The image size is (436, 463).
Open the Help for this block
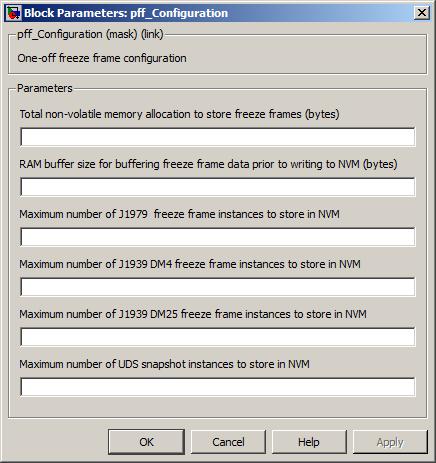309,442
